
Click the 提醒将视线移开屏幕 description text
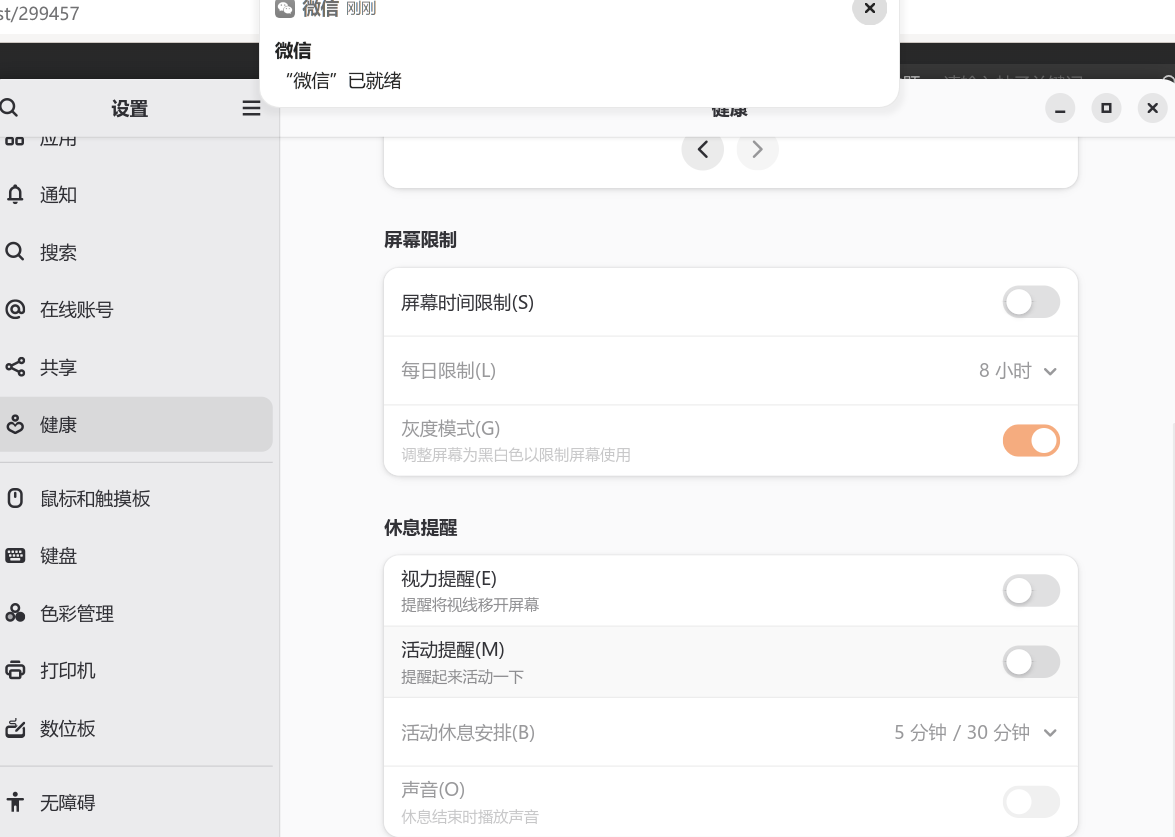[470, 605]
